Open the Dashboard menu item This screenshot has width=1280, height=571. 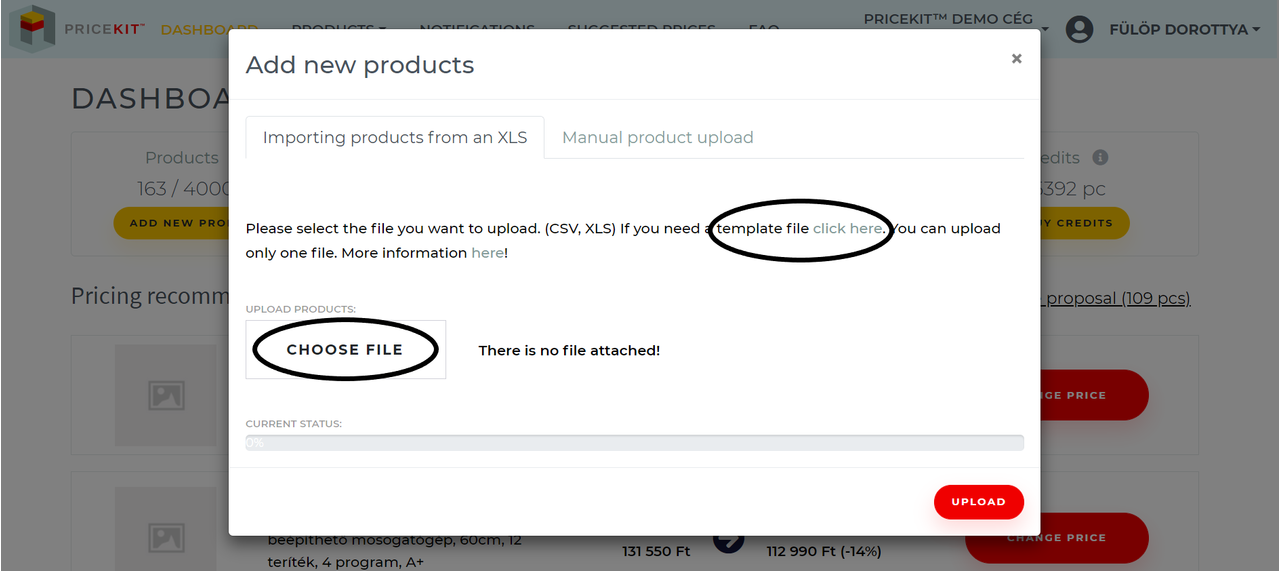(209, 29)
